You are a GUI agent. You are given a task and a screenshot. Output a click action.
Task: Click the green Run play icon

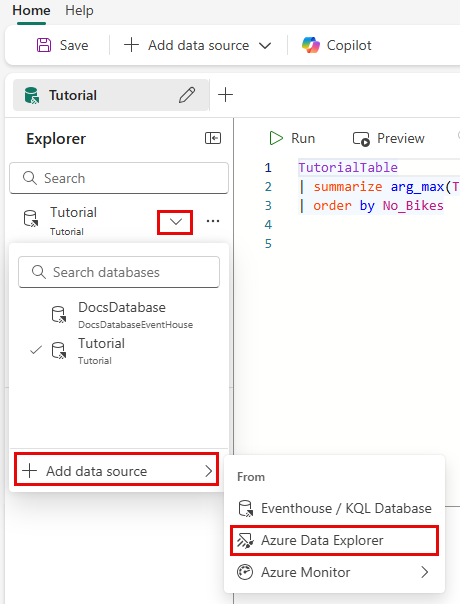[276, 138]
